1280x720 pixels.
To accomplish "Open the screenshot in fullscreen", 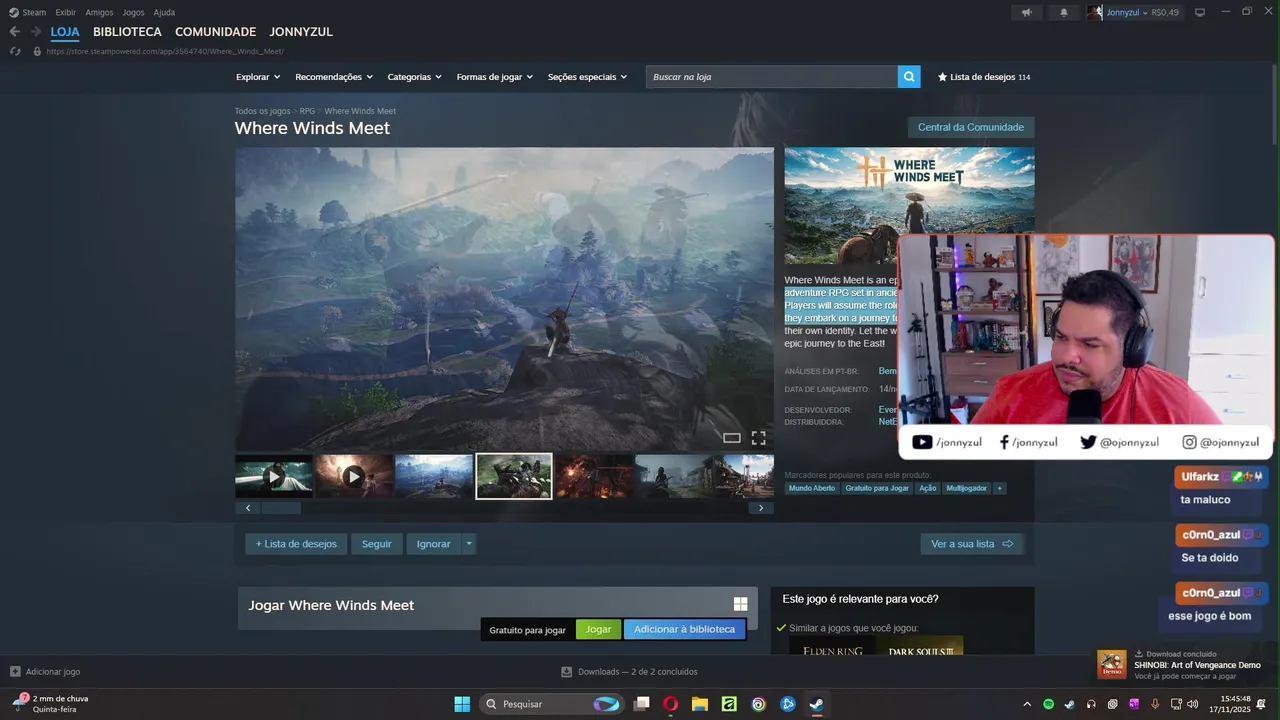I will pos(759,438).
